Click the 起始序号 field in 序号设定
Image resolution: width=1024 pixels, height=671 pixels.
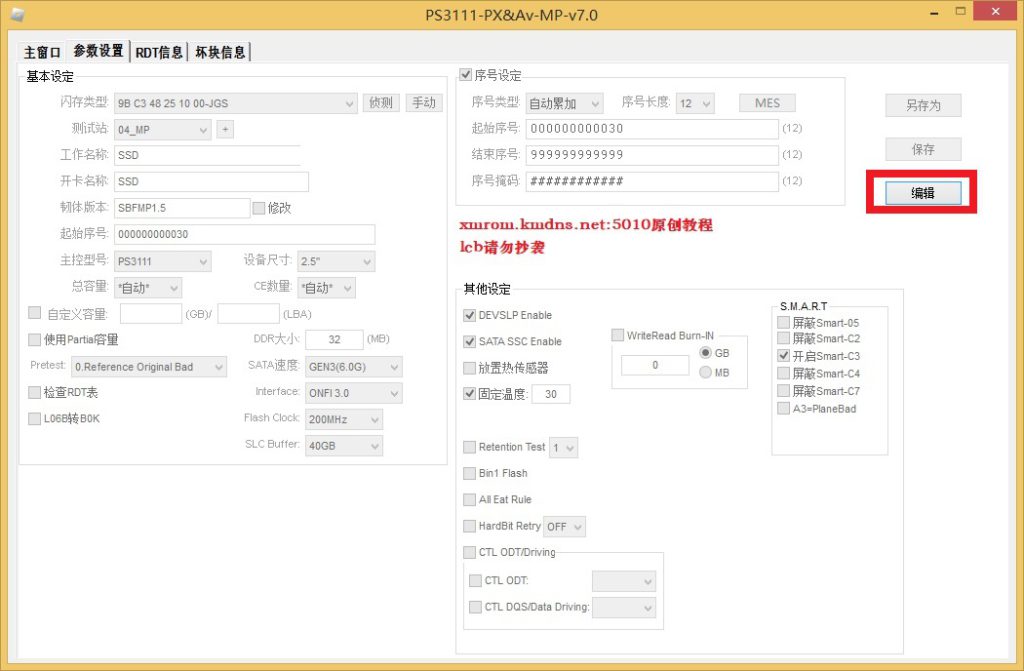(x=651, y=128)
